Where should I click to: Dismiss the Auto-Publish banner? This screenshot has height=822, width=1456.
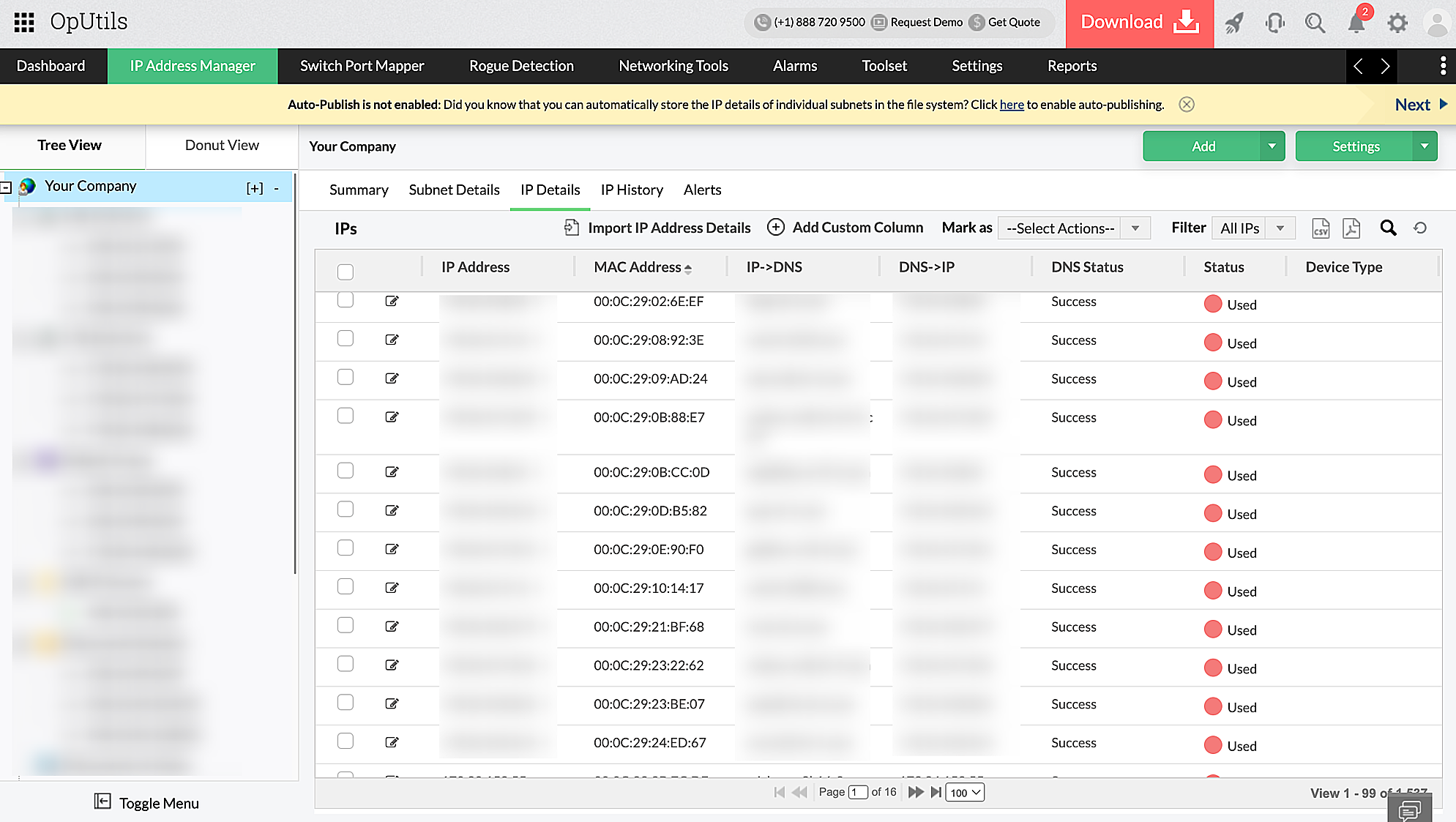tap(1187, 105)
